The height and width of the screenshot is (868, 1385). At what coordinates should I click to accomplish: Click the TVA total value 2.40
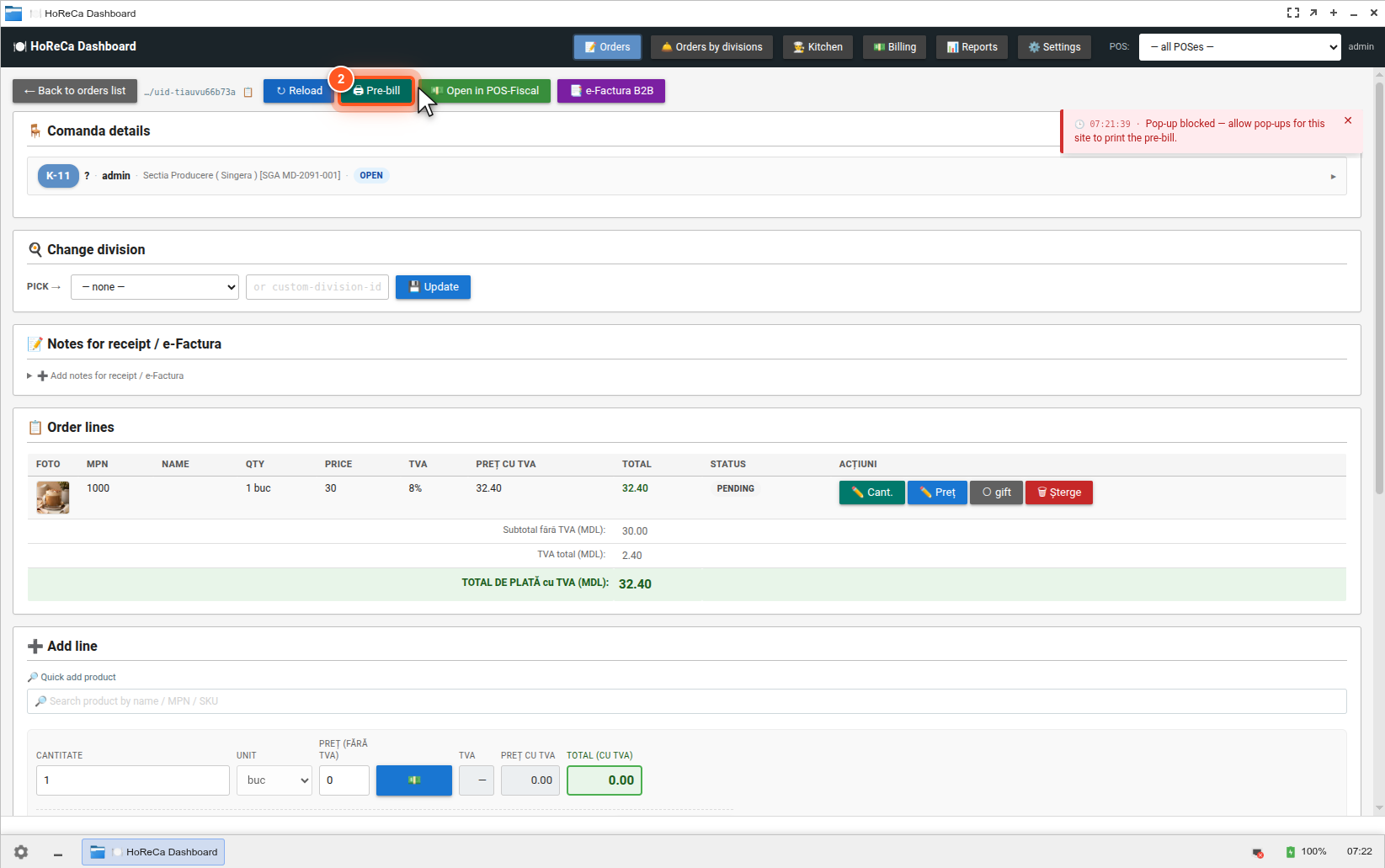(632, 556)
